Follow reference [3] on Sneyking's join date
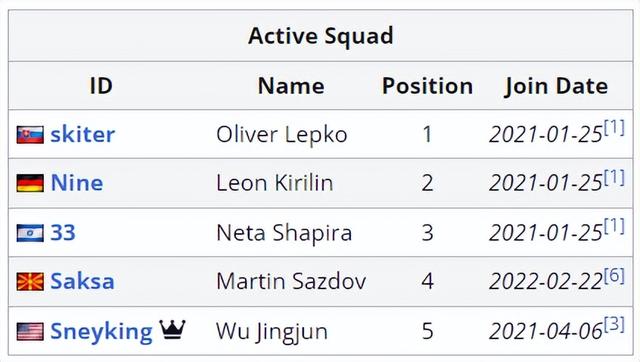Screen dimensions: 640x362 pyautogui.click(x=614, y=325)
